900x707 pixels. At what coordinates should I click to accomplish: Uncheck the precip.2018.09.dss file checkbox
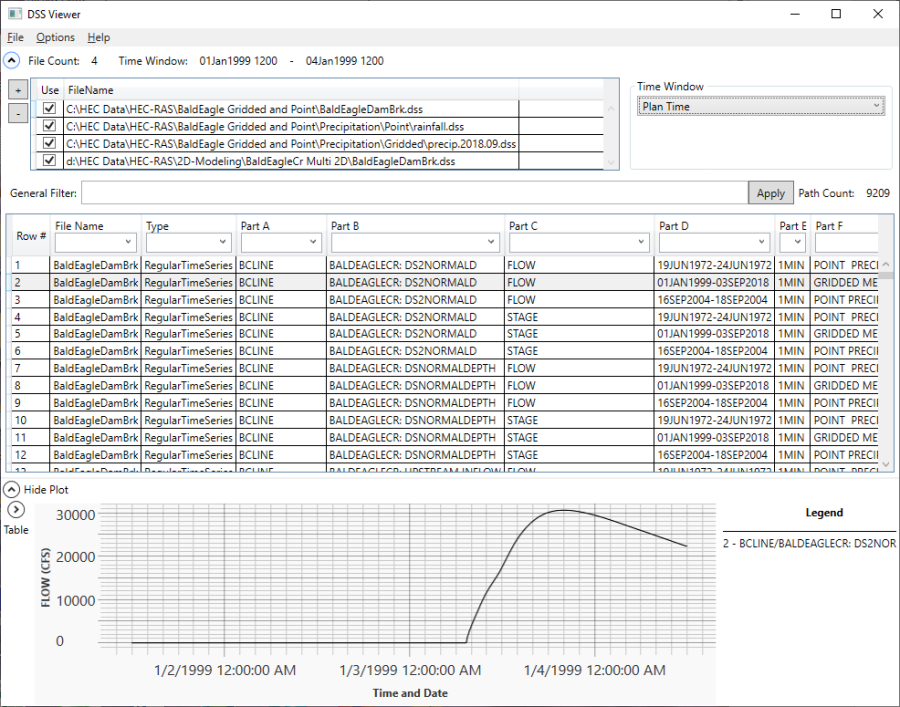point(49,144)
